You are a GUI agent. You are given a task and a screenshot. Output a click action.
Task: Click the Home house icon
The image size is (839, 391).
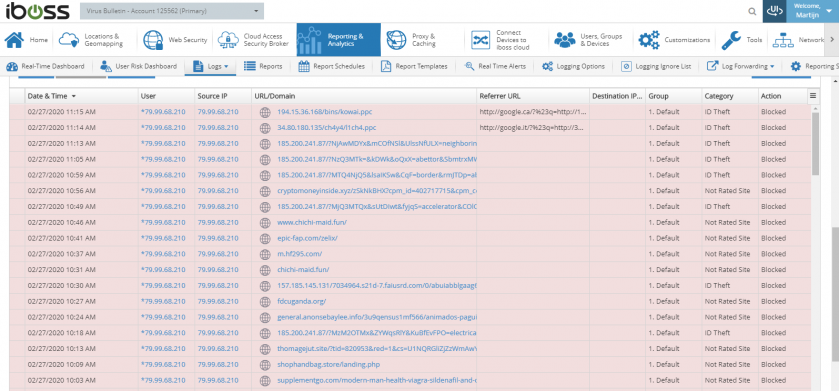tap(14, 40)
